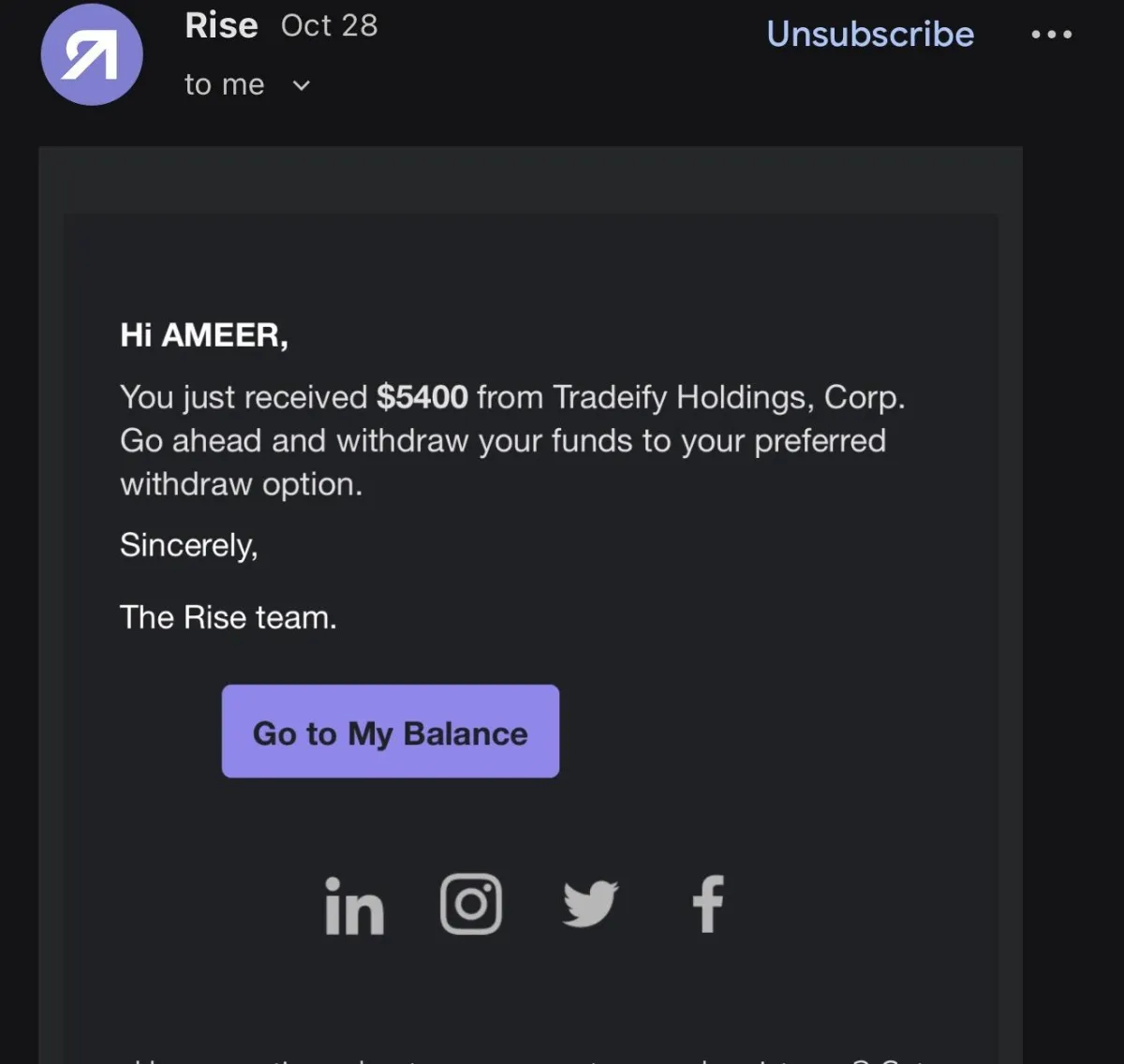The height and width of the screenshot is (1064, 1124).
Task: Click "The Rise team." signature
Action: tap(229, 617)
